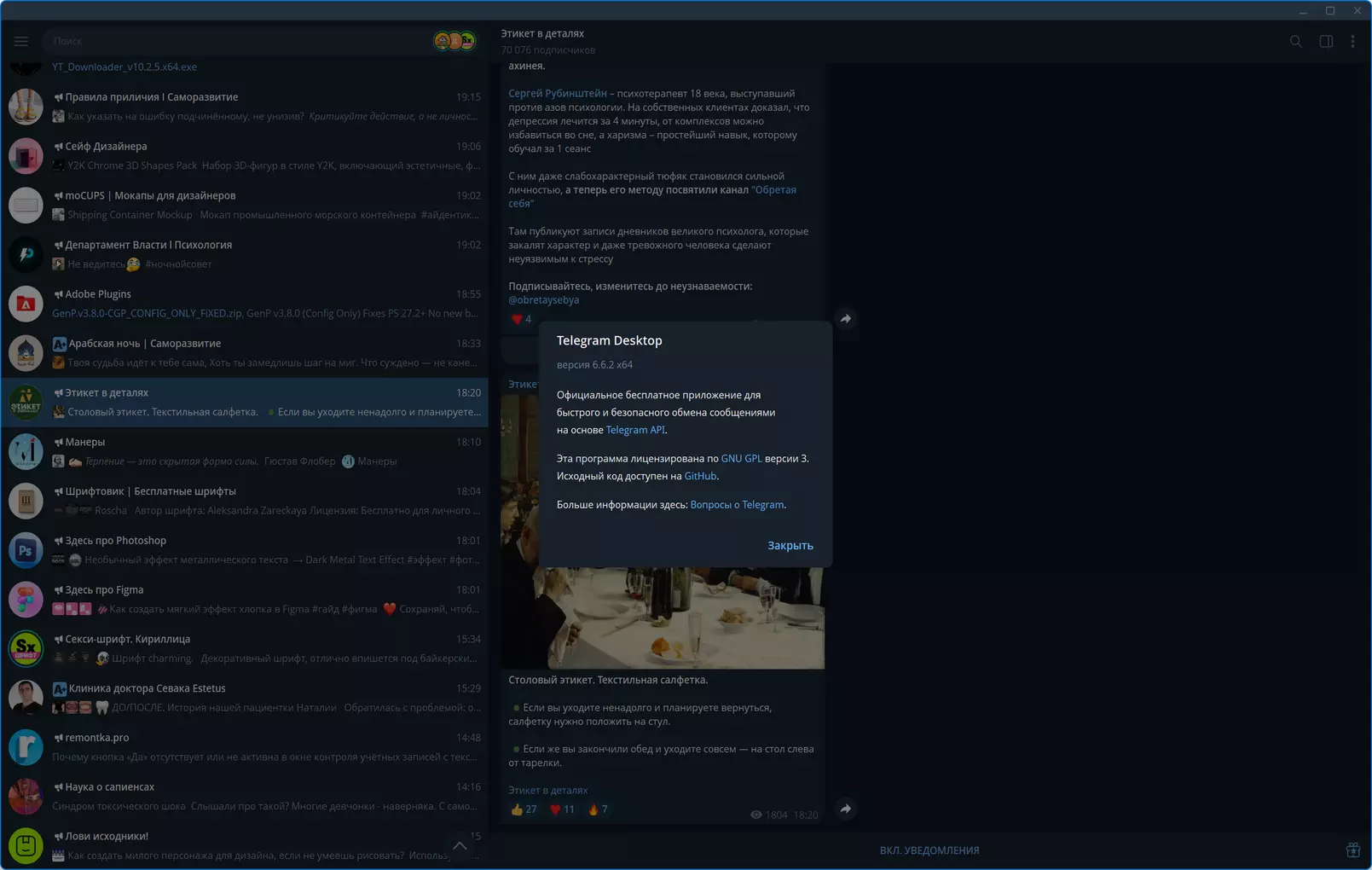This screenshot has width=1372, height=870.
Task: Click the forward arrow beside the napkin post
Action: pos(845,809)
